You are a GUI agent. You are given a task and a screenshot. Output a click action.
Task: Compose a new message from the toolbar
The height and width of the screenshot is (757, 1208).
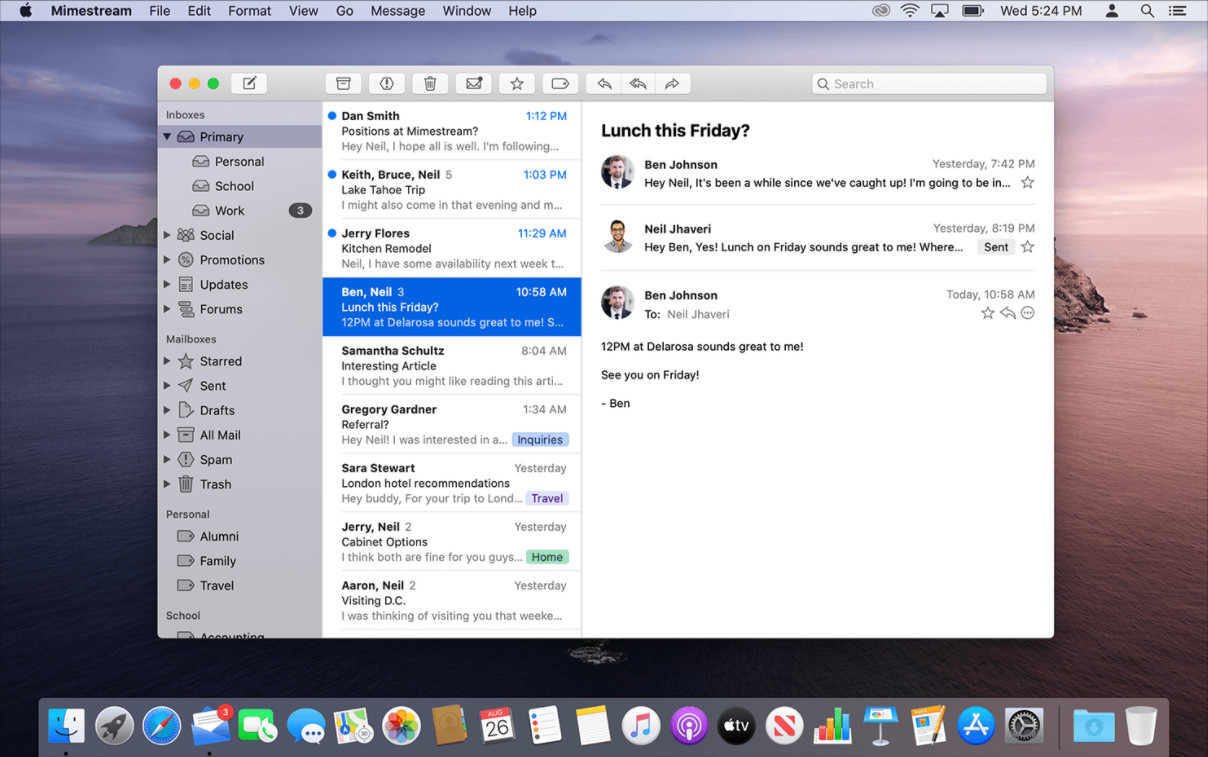pyautogui.click(x=249, y=84)
